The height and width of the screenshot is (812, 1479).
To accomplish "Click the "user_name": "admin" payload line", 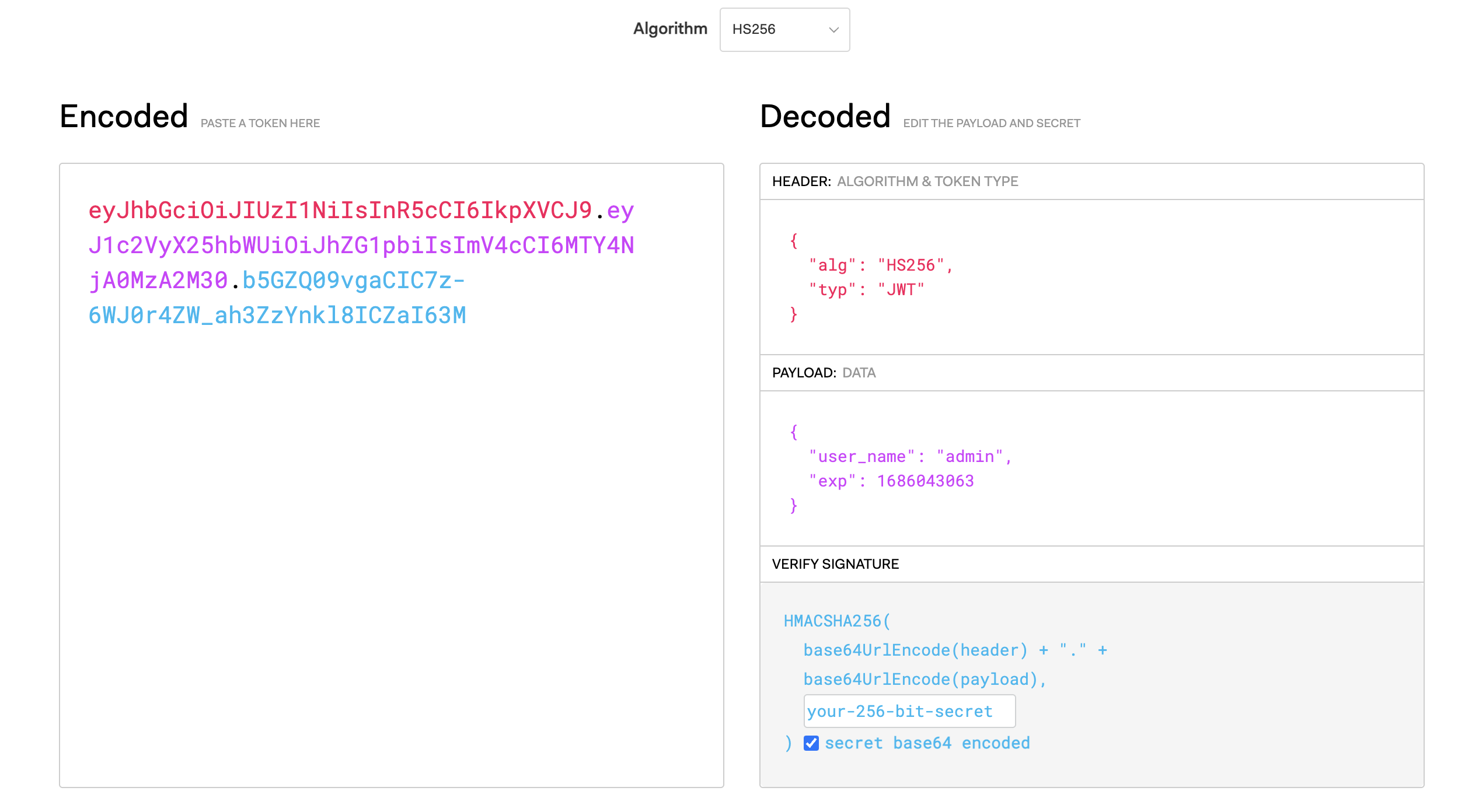I will pos(909,457).
